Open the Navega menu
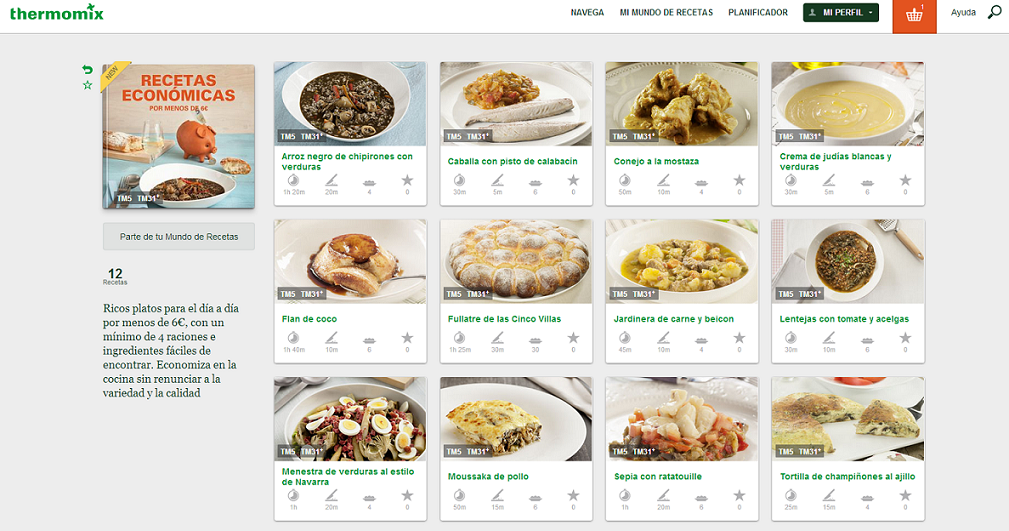The image size is (1009, 531). [x=587, y=13]
